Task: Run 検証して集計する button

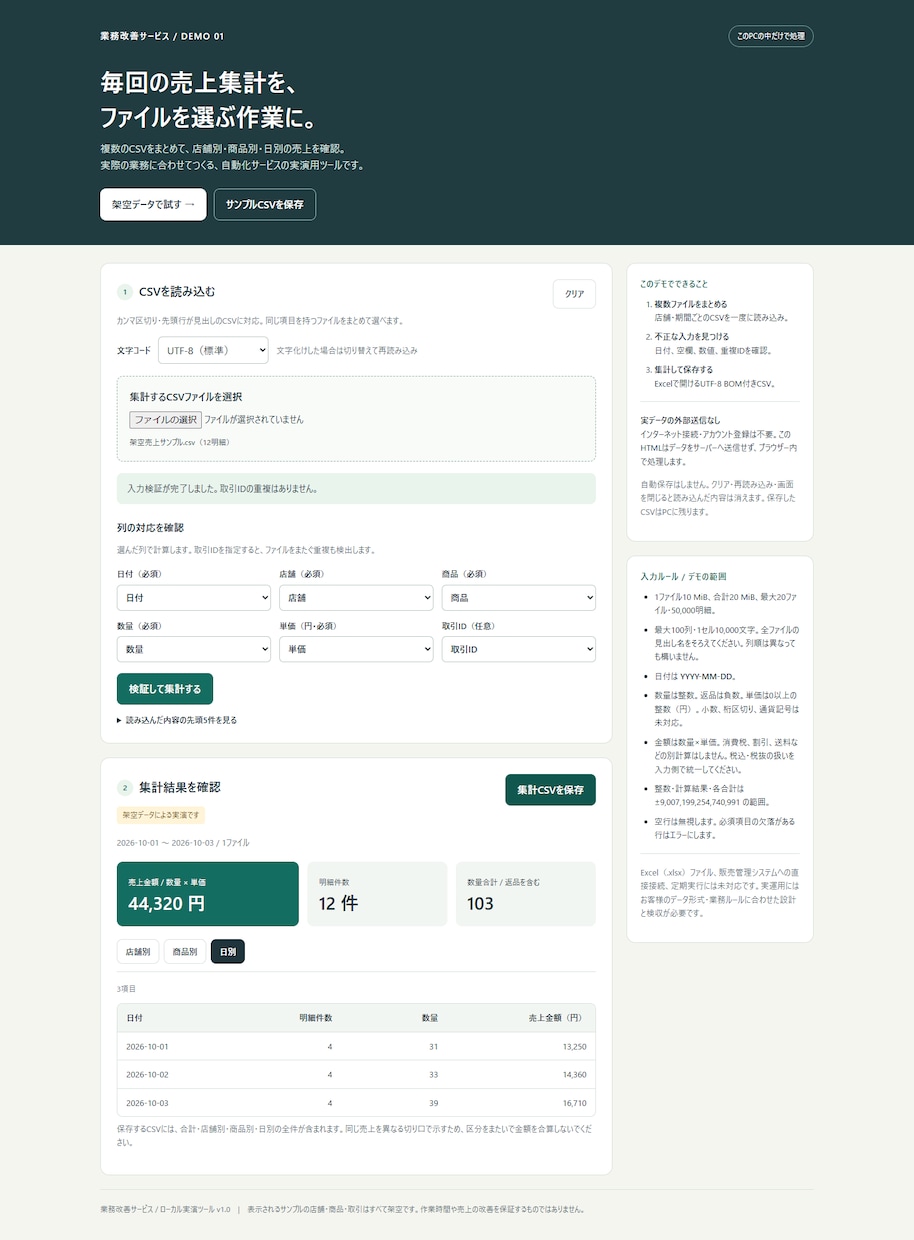Action: coord(165,689)
